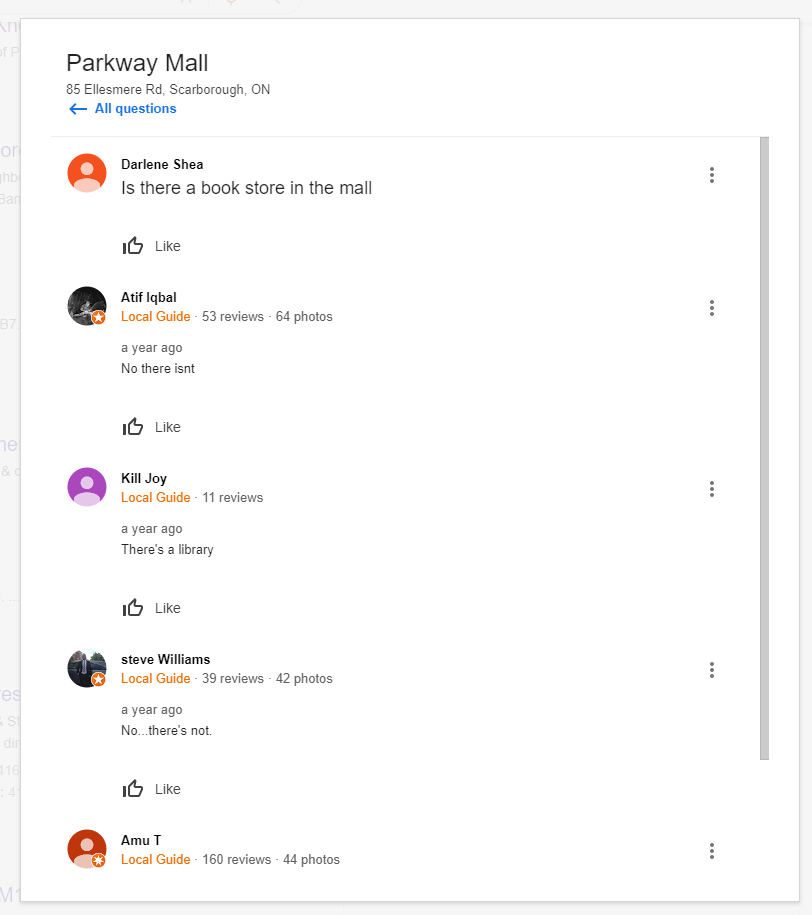Image resolution: width=812 pixels, height=915 pixels.
Task: Click Kill Joy's purple avatar
Action: [x=87, y=487]
